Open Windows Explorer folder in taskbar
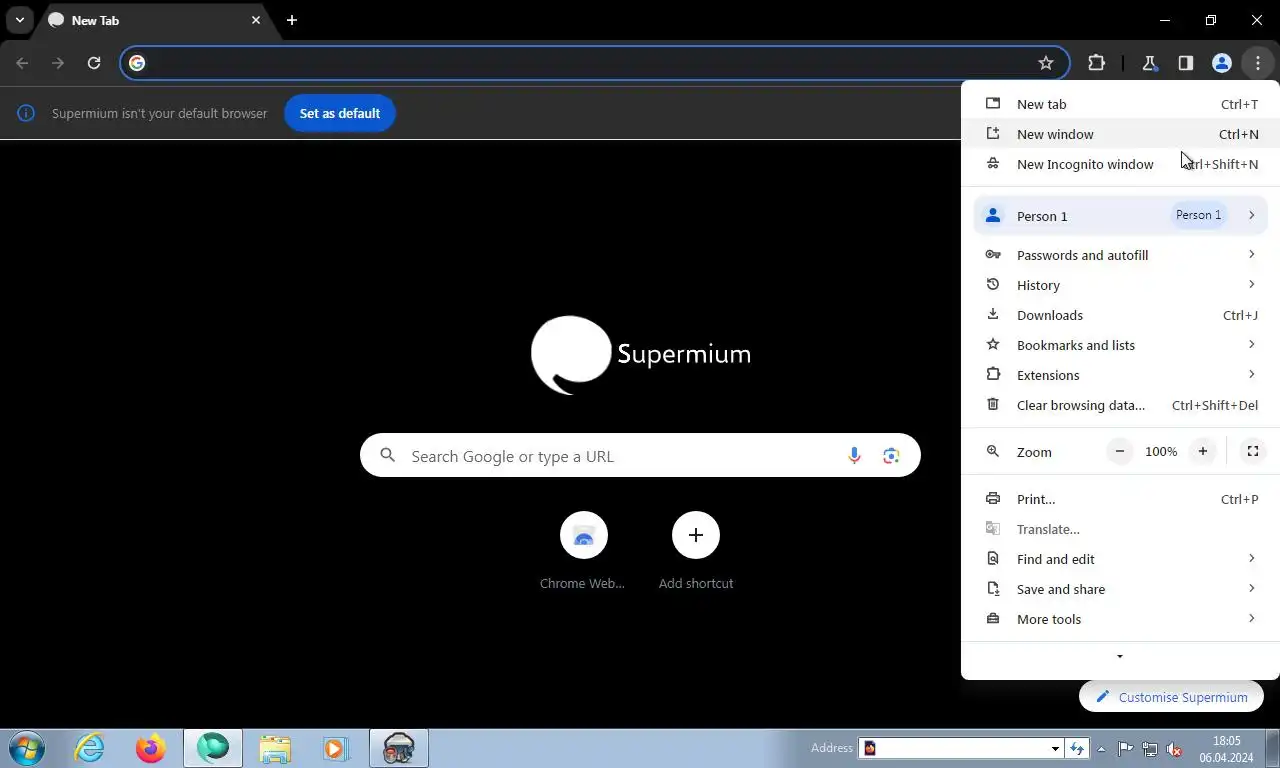1280x768 pixels. click(275, 748)
